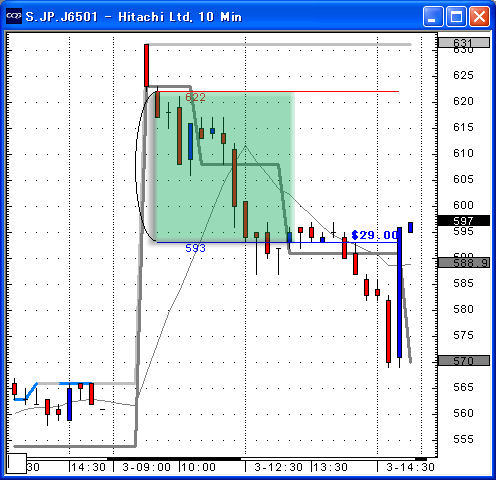Screen dimensions: 496x480
Task: Click the 597 last price marker
Action: pos(464,220)
